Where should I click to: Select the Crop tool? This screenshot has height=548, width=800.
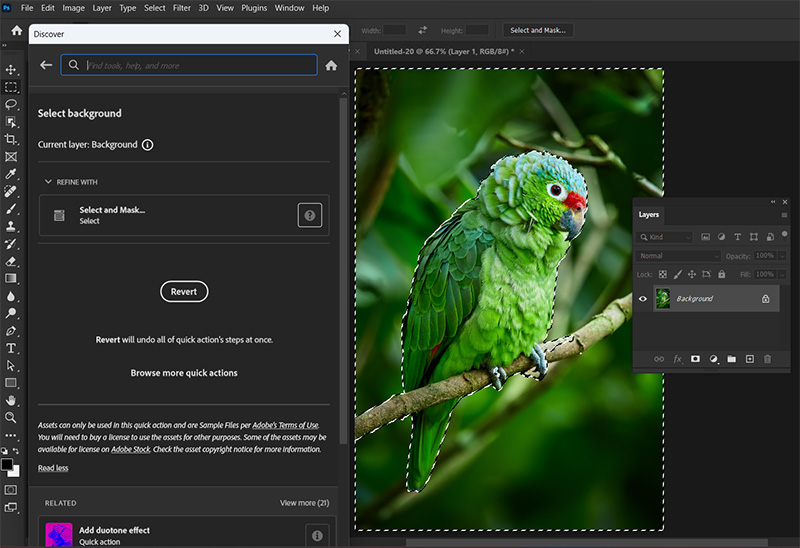pos(12,139)
